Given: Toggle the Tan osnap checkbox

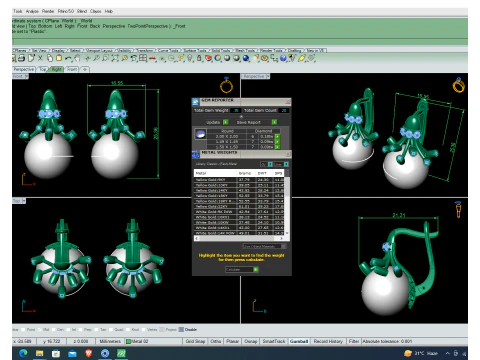Looking at the screenshot, I should point(96,329).
